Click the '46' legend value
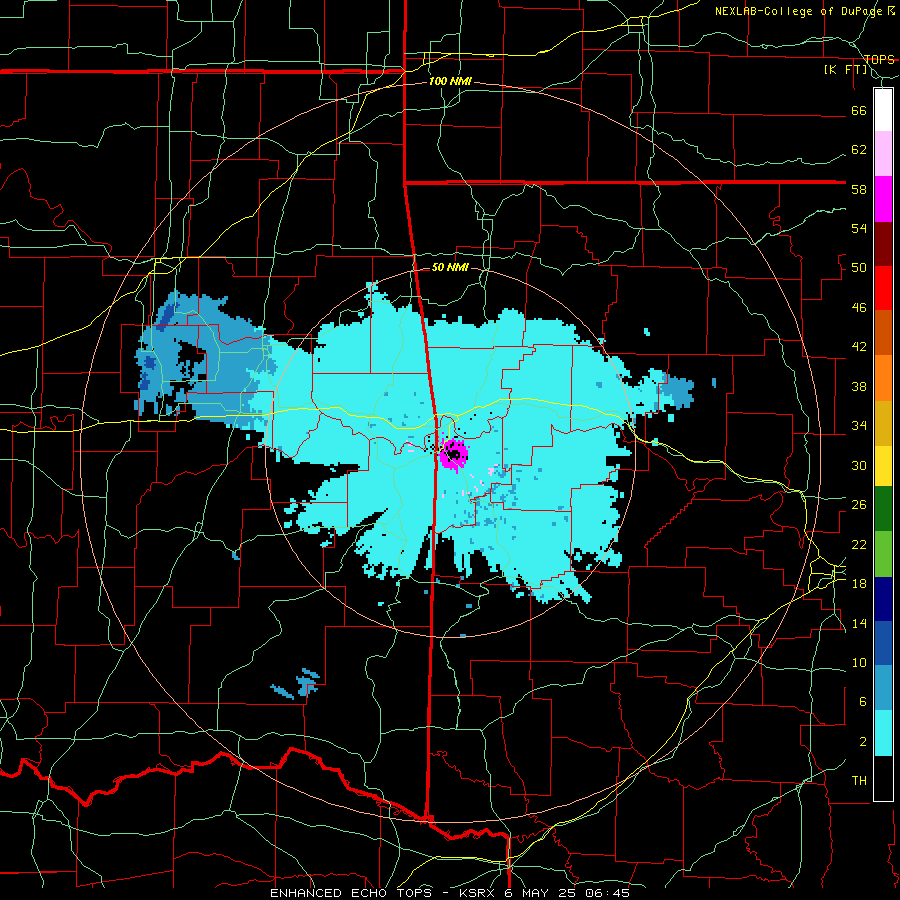 [x=859, y=308]
